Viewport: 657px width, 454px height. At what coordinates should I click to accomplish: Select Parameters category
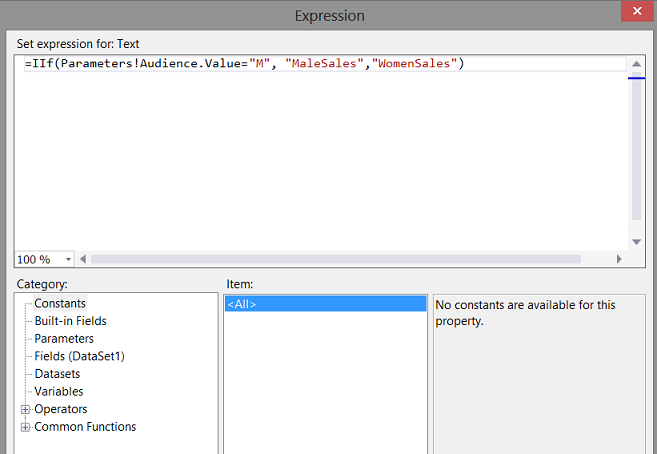[64, 339]
